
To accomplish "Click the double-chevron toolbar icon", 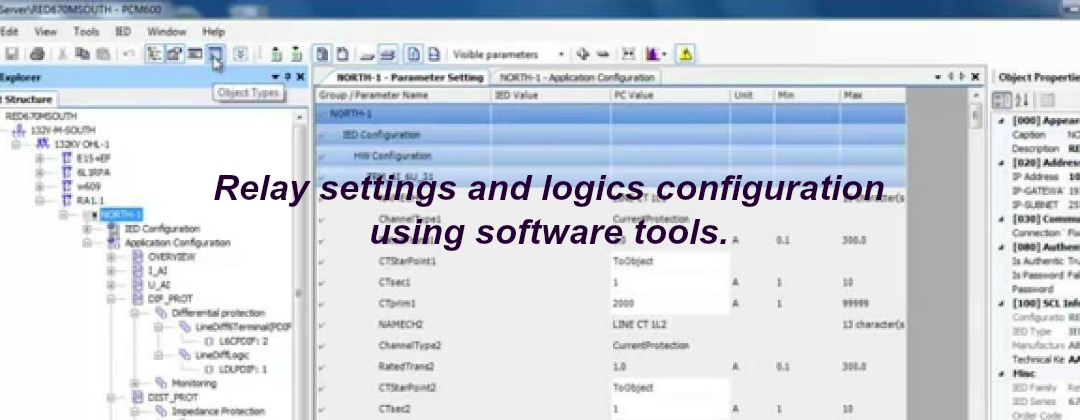I will (x=240, y=54).
